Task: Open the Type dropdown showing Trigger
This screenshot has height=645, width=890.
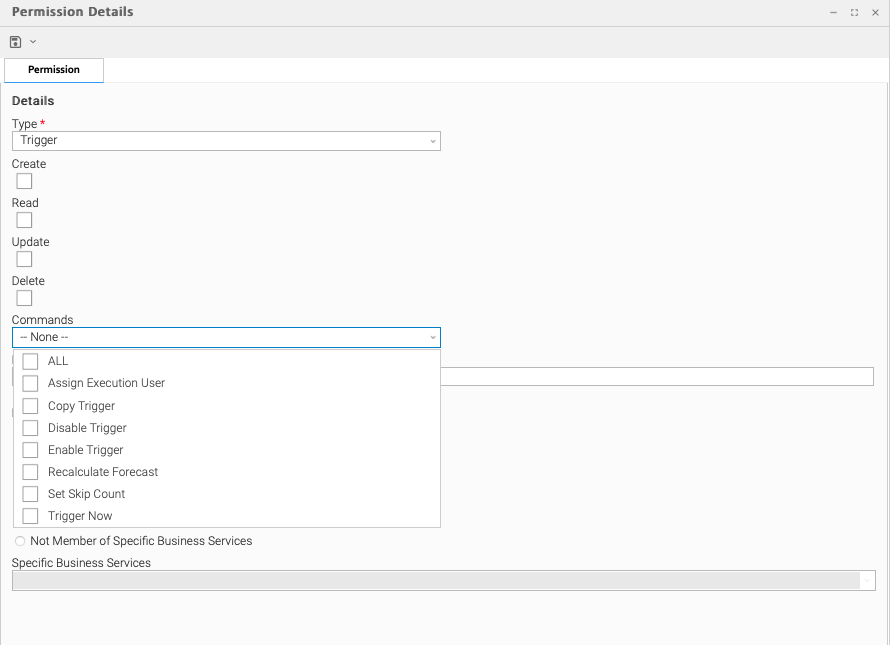Action: click(226, 141)
